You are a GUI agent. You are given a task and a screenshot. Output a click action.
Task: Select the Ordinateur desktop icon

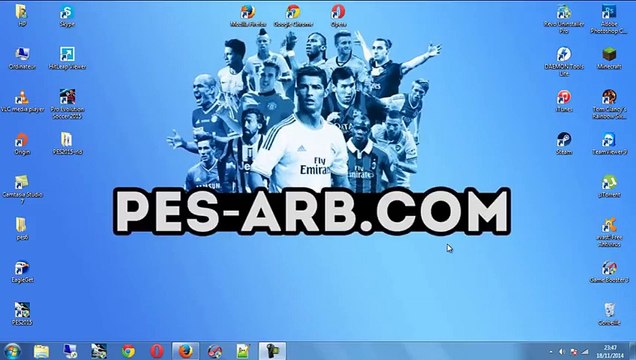point(22,58)
